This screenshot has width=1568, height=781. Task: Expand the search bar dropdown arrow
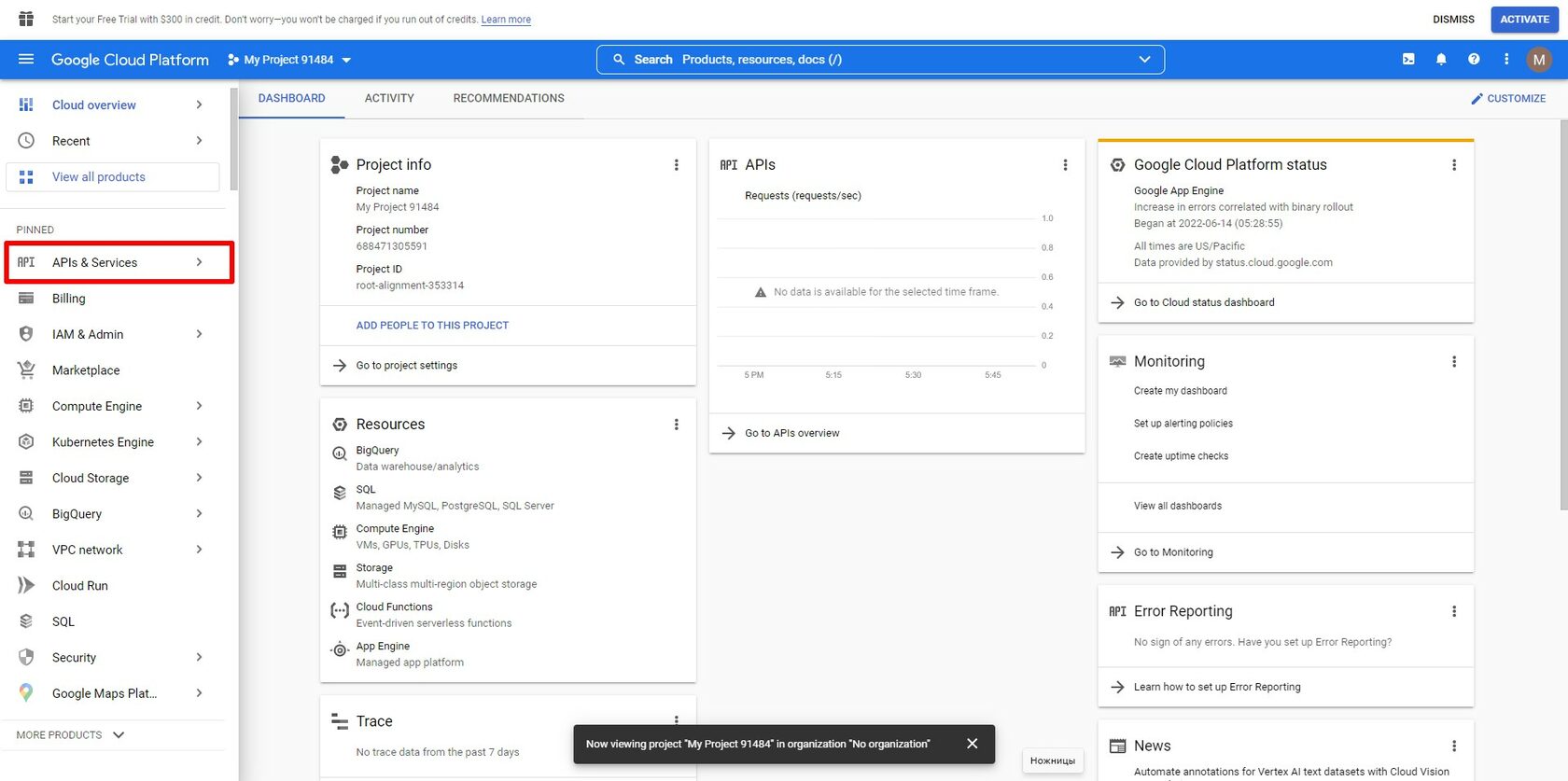pos(1145,59)
